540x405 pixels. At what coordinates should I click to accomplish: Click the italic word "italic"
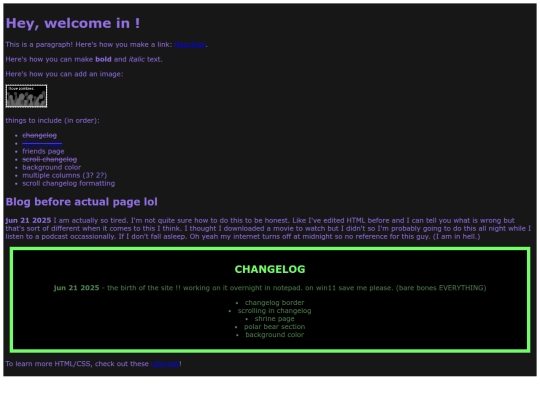point(137,59)
